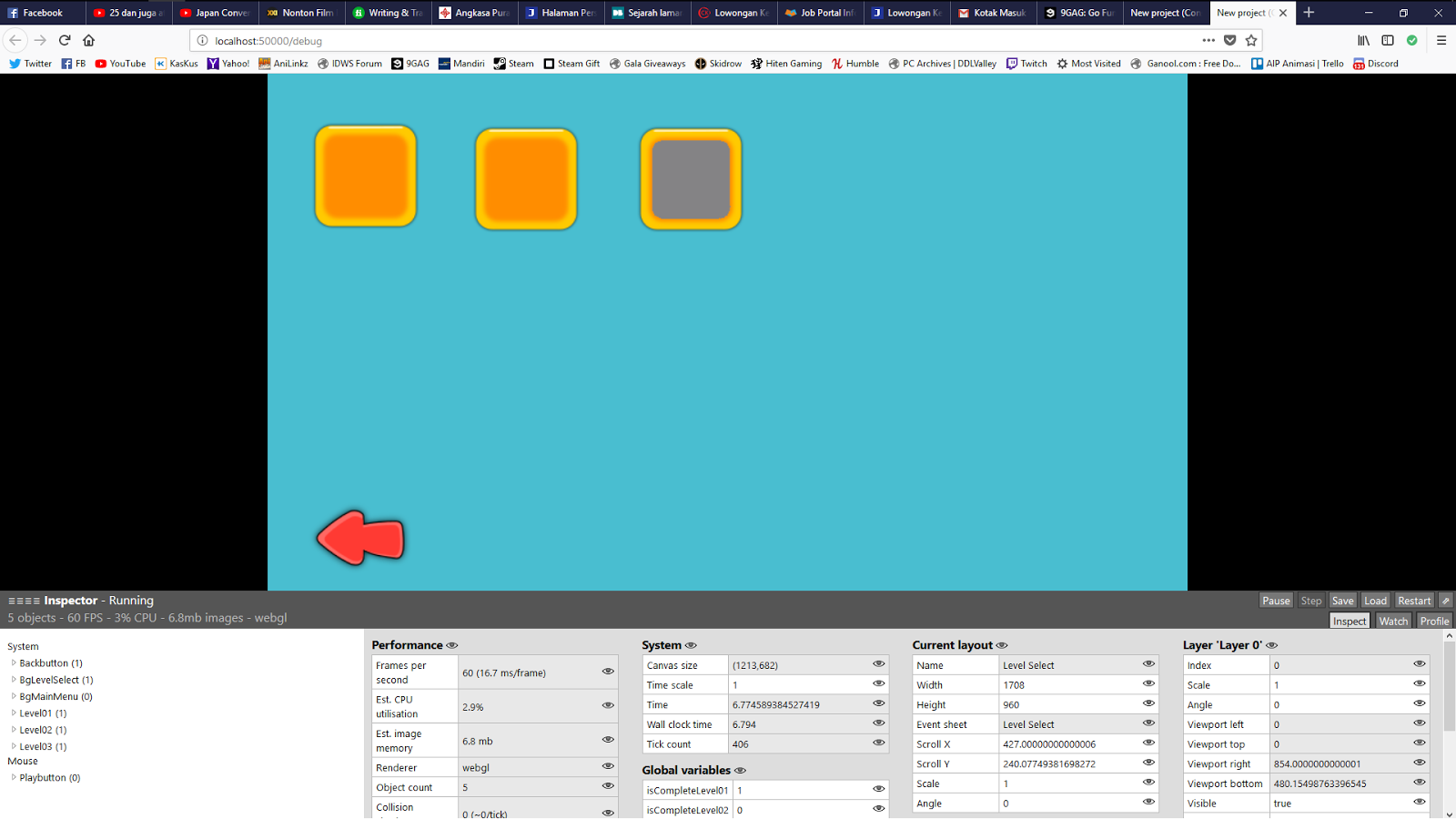This screenshot has height=819, width=1456.
Task: Open the YouTube bookmark icon
Action: 103,64
